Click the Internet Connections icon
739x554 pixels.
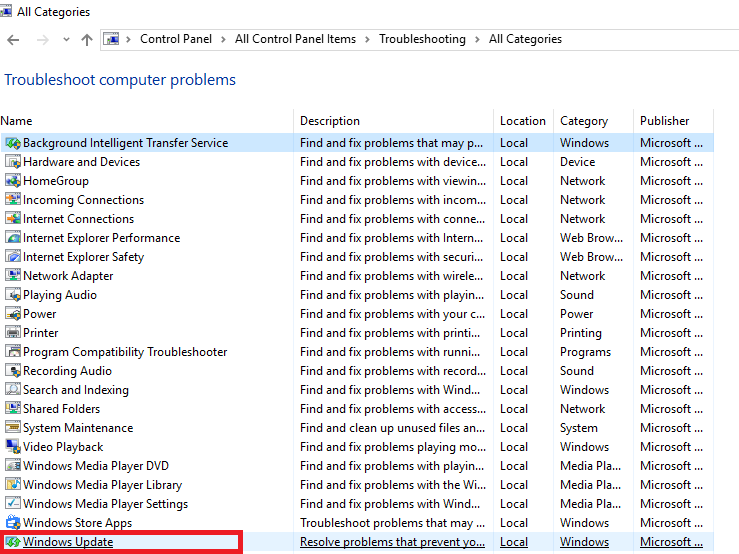click(x=13, y=219)
